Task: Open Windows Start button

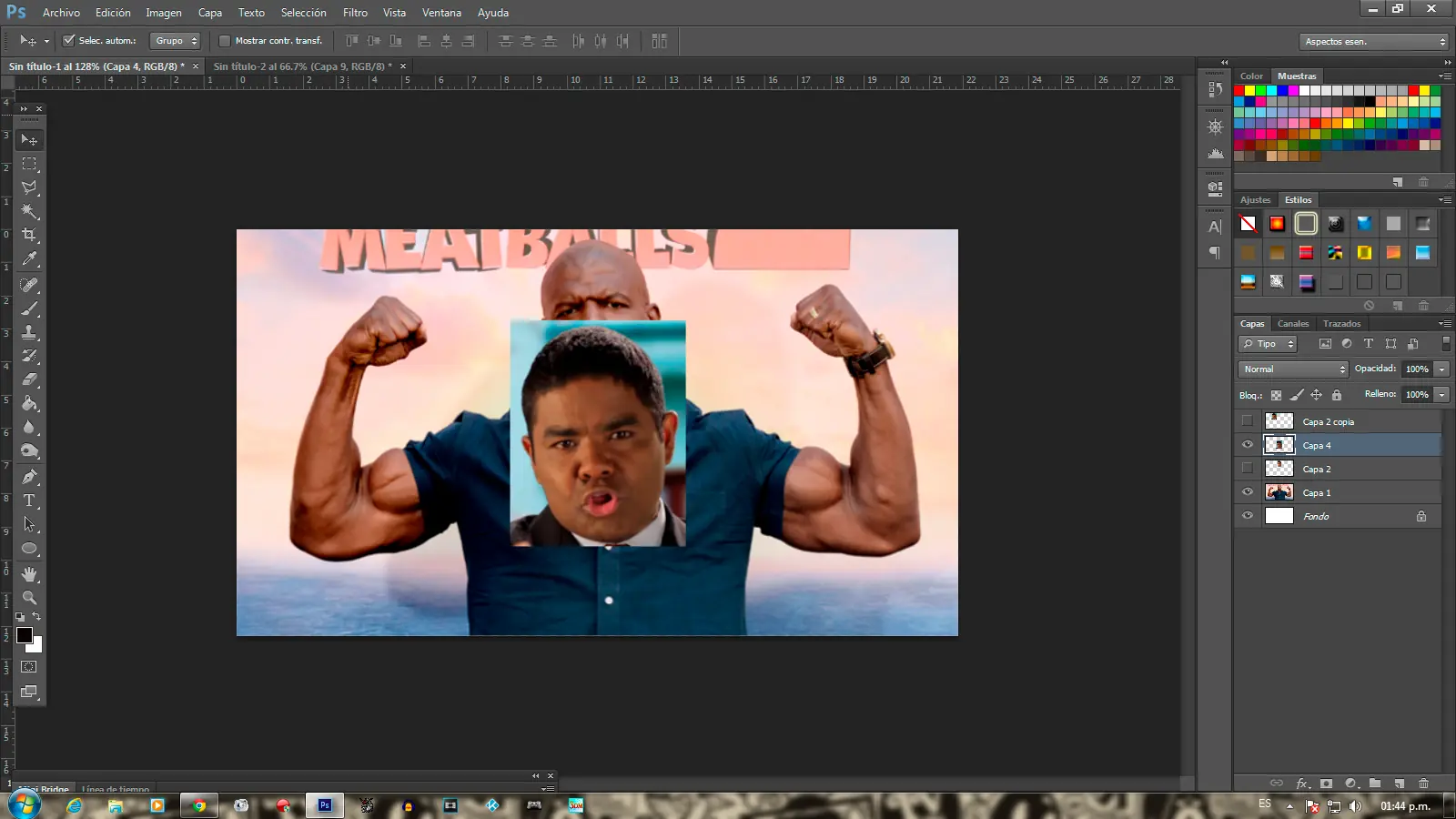Action: 24,805
